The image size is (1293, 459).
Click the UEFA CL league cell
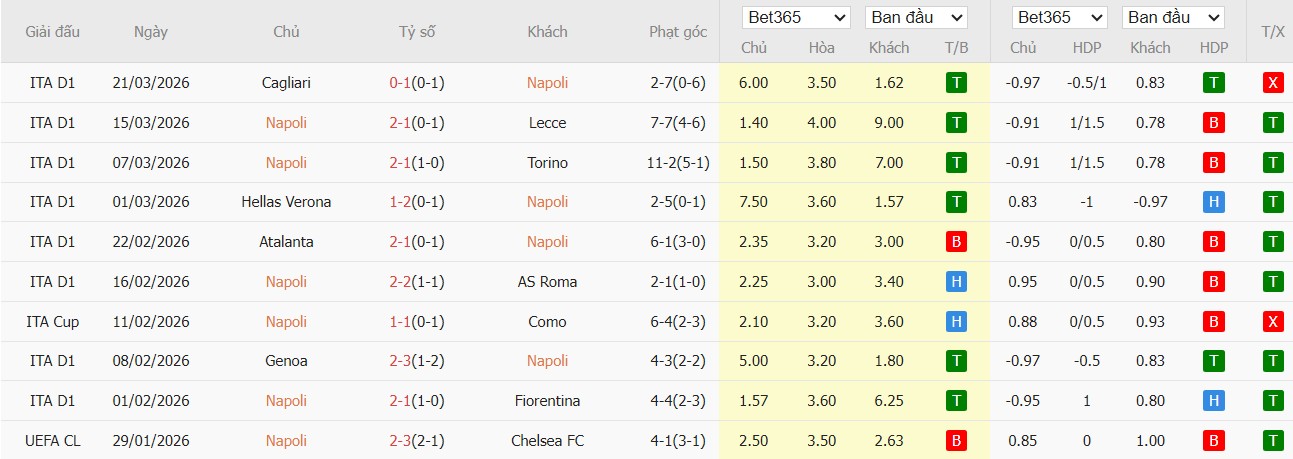(x=53, y=441)
